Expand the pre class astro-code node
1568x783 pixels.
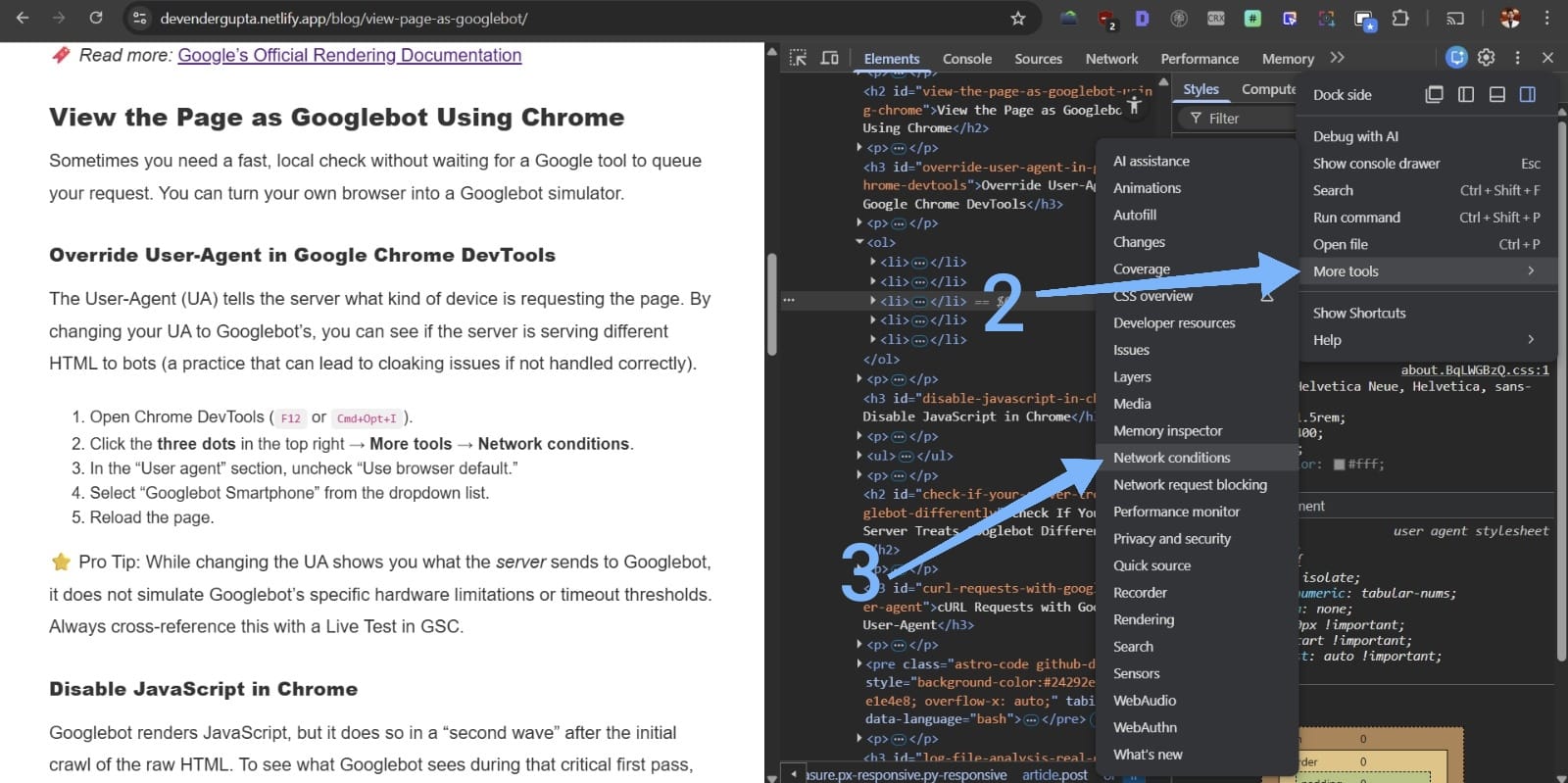coord(859,663)
